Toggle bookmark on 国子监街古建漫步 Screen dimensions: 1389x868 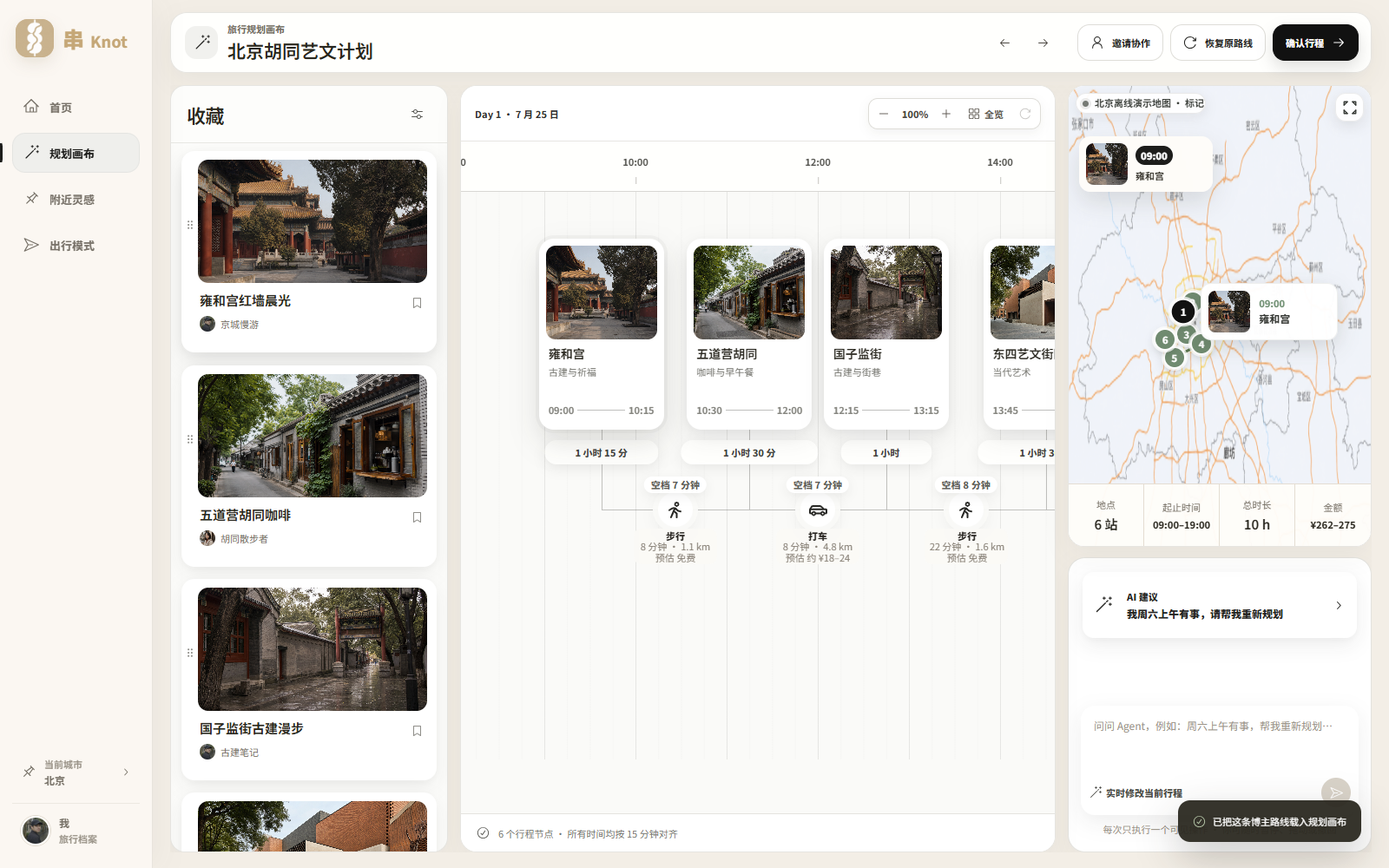417,731
